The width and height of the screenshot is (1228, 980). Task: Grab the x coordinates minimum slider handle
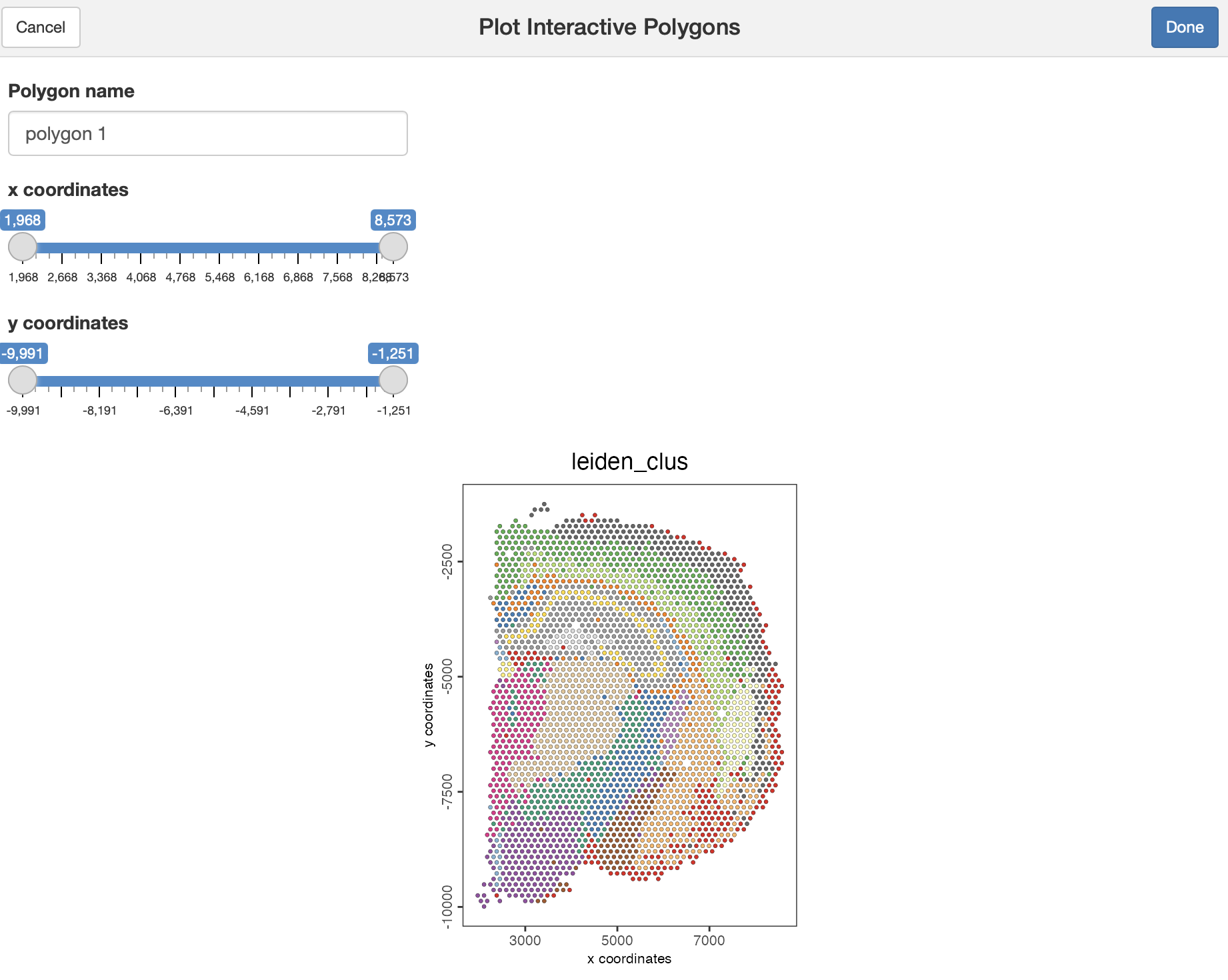tap(23, 247)
